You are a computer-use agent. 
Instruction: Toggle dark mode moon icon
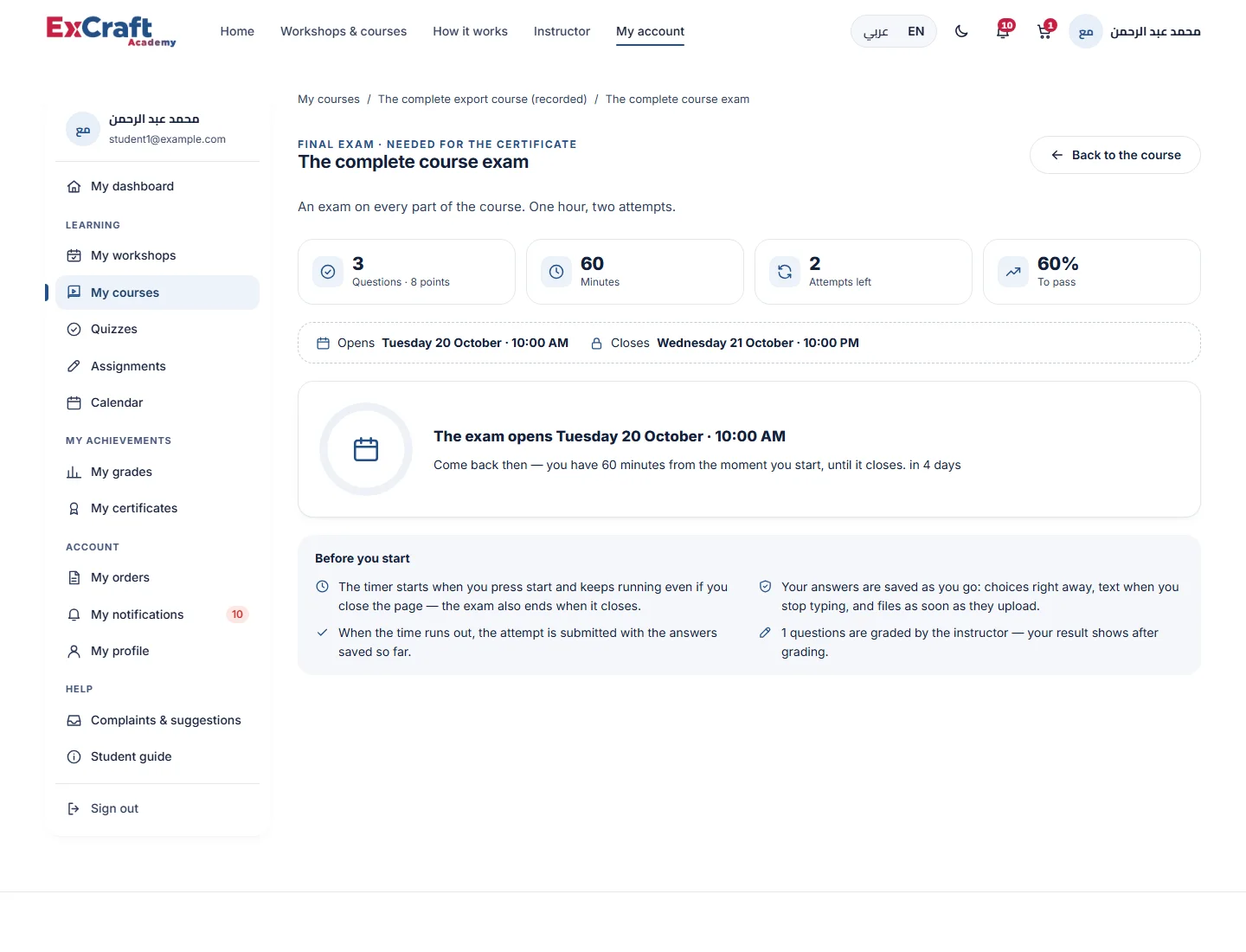pos(961,31)
